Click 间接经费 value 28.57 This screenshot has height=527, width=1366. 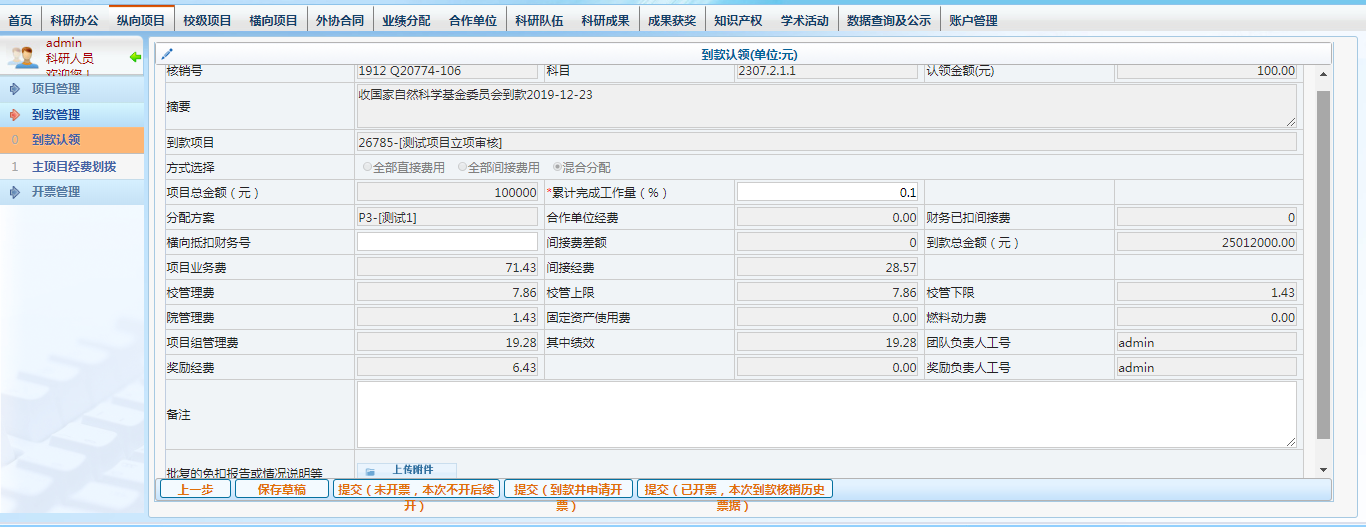pyautogui.click(x=827, y=267)
